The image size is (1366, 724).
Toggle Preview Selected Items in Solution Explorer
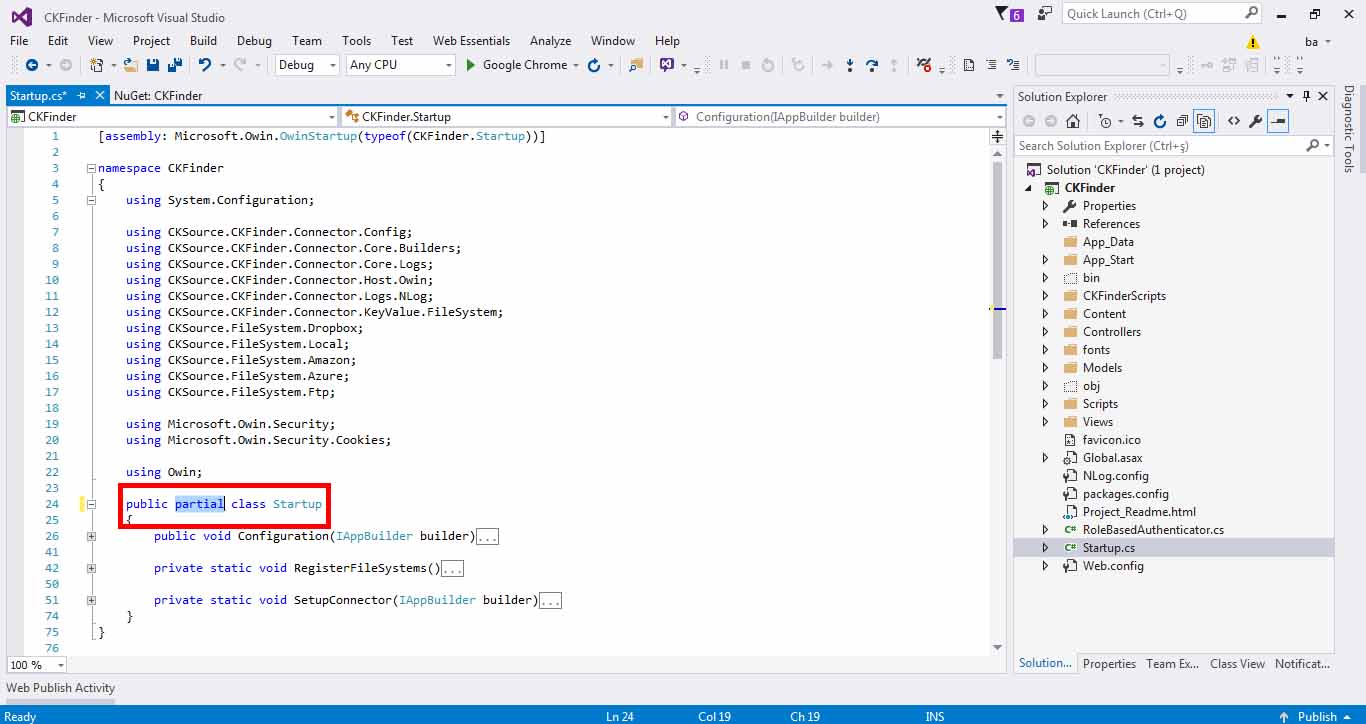pos(1278,121)
